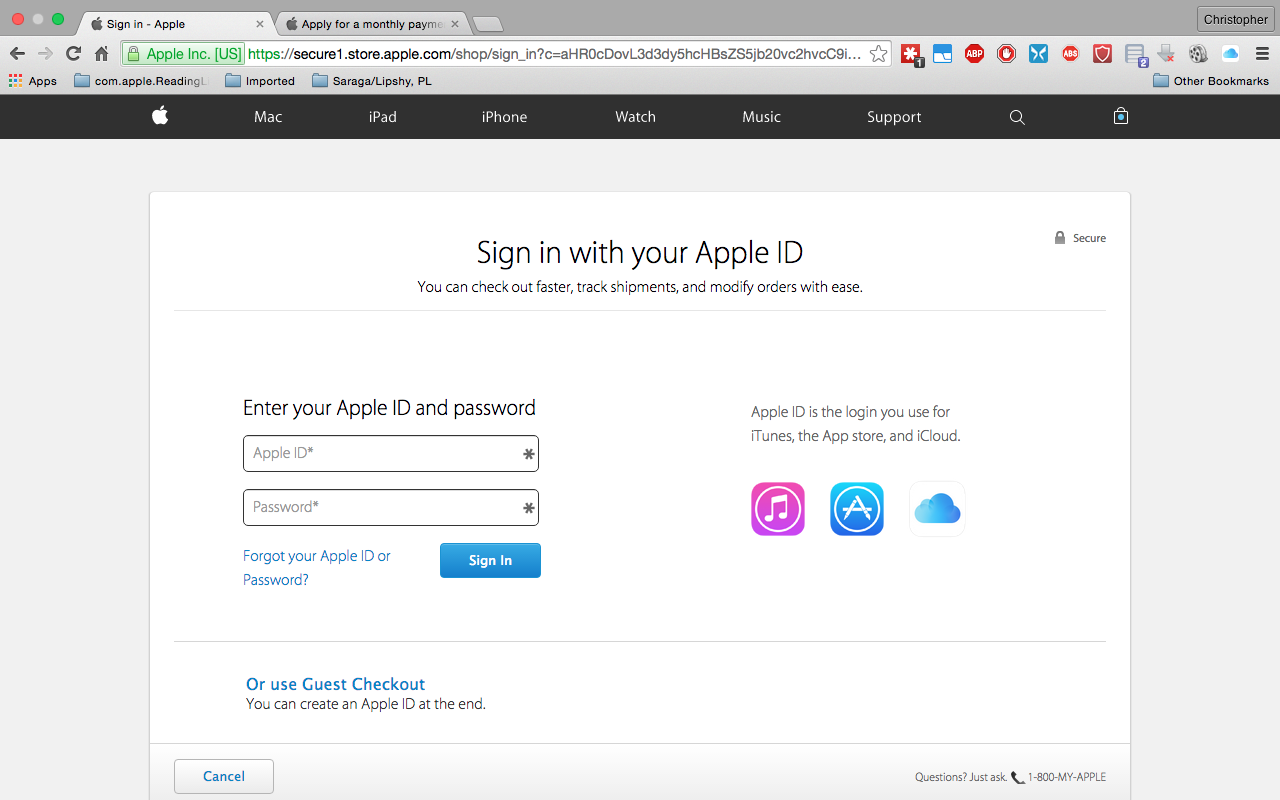
Task: Click the browser home icon
Action: [101, 54]
